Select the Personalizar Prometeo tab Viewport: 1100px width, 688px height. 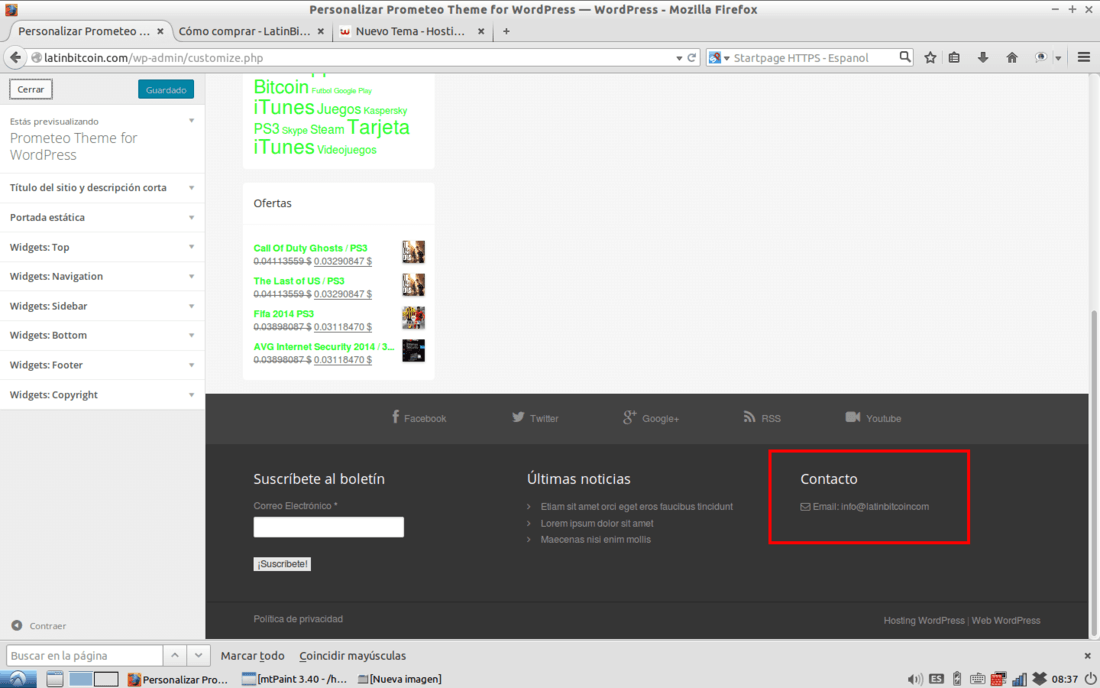[x=83, y=31]
